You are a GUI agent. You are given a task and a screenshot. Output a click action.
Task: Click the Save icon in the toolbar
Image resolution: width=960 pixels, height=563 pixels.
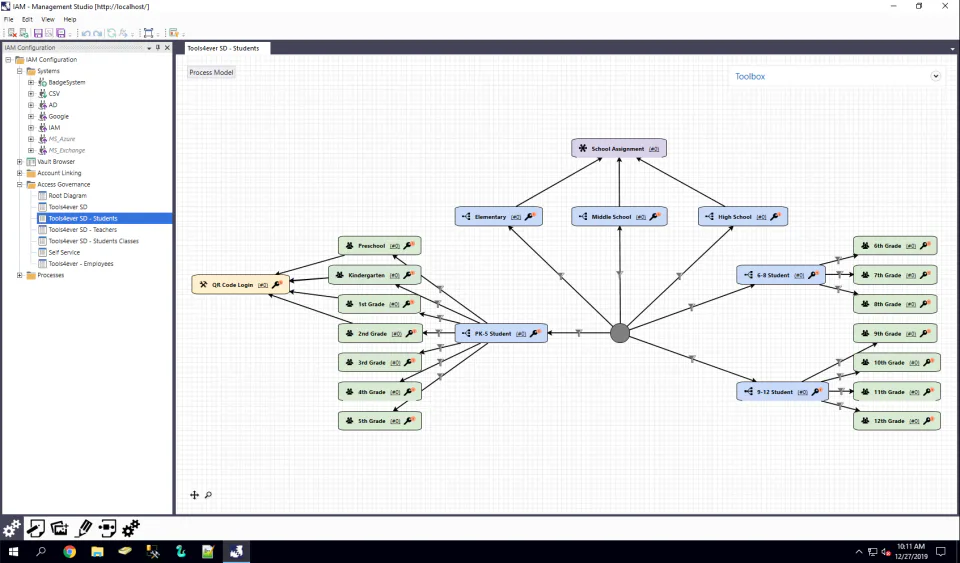pyautogui.click(x=38, y=33)
